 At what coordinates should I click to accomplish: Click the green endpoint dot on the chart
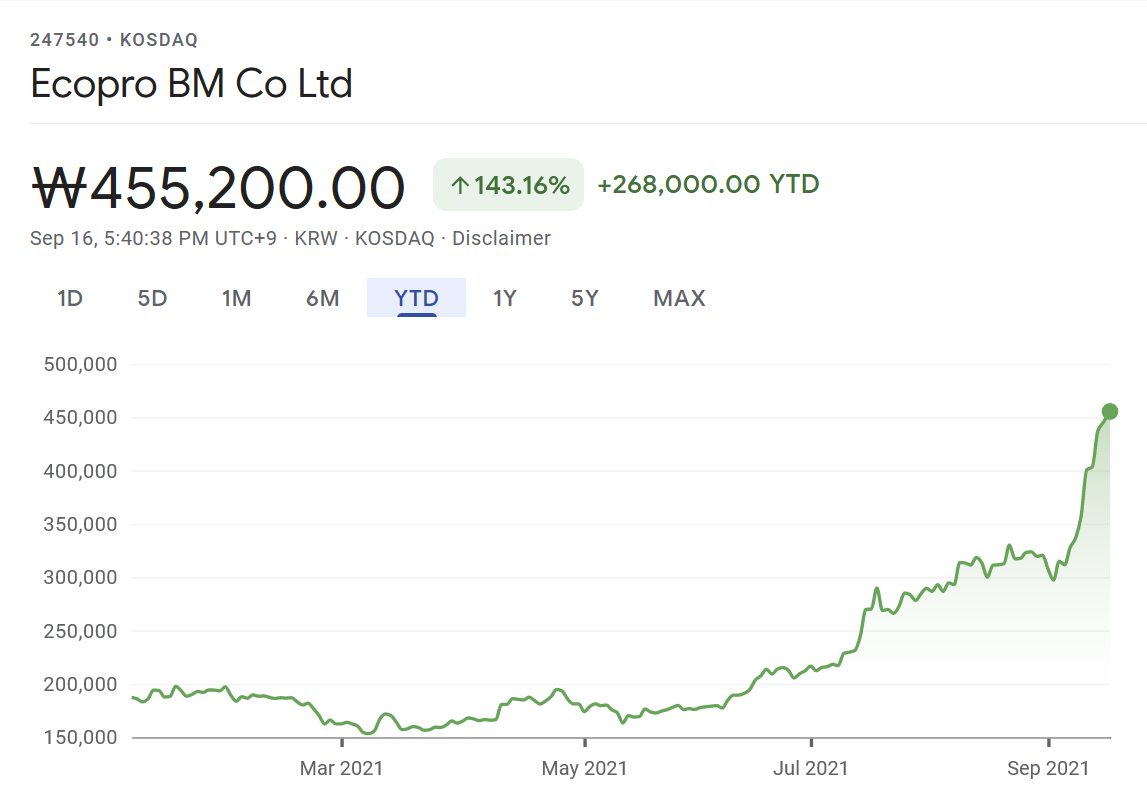(x=1109, y=411)
